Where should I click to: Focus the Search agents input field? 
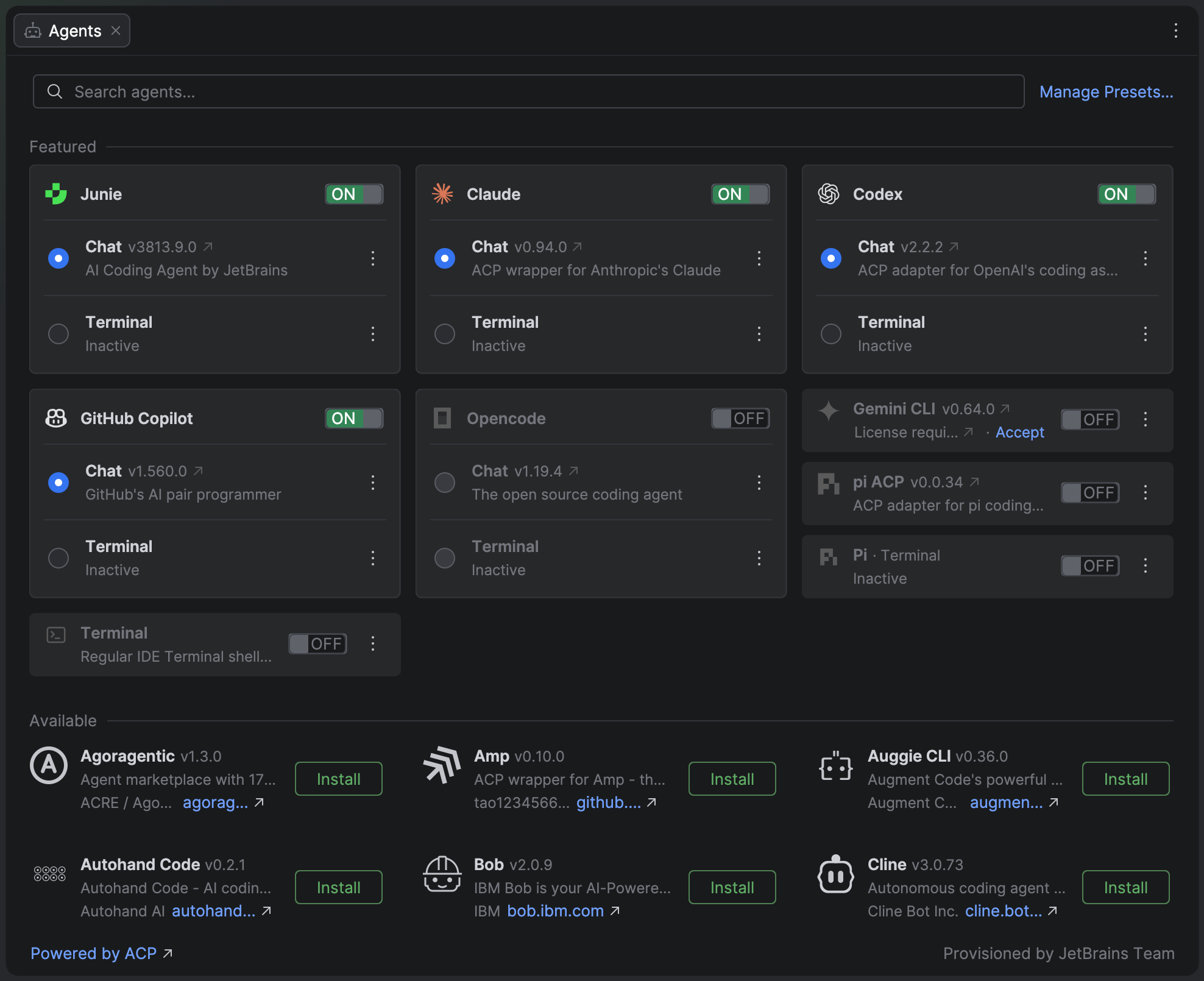(528, 91)
